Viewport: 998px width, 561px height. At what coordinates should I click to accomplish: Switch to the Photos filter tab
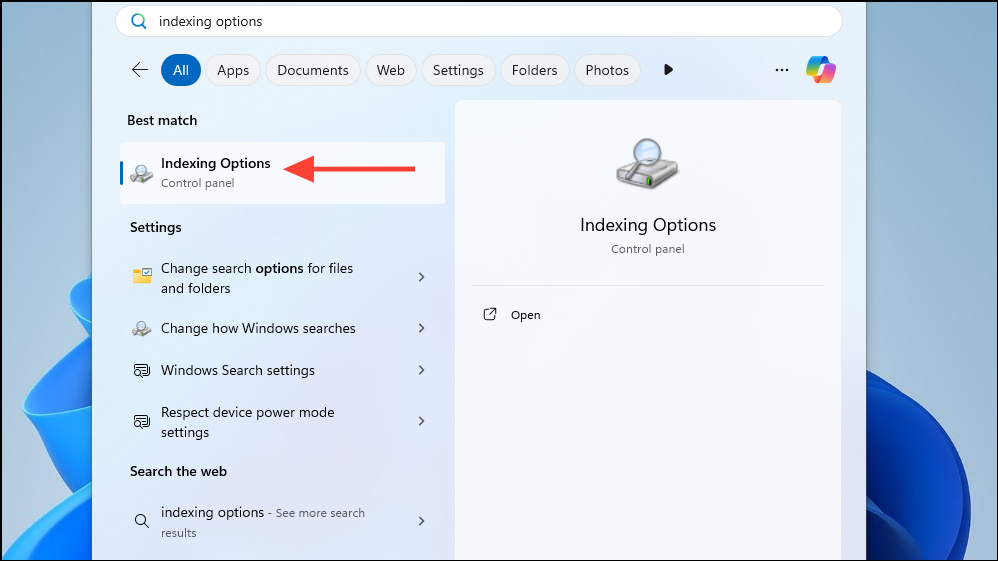tap(607, 70)
